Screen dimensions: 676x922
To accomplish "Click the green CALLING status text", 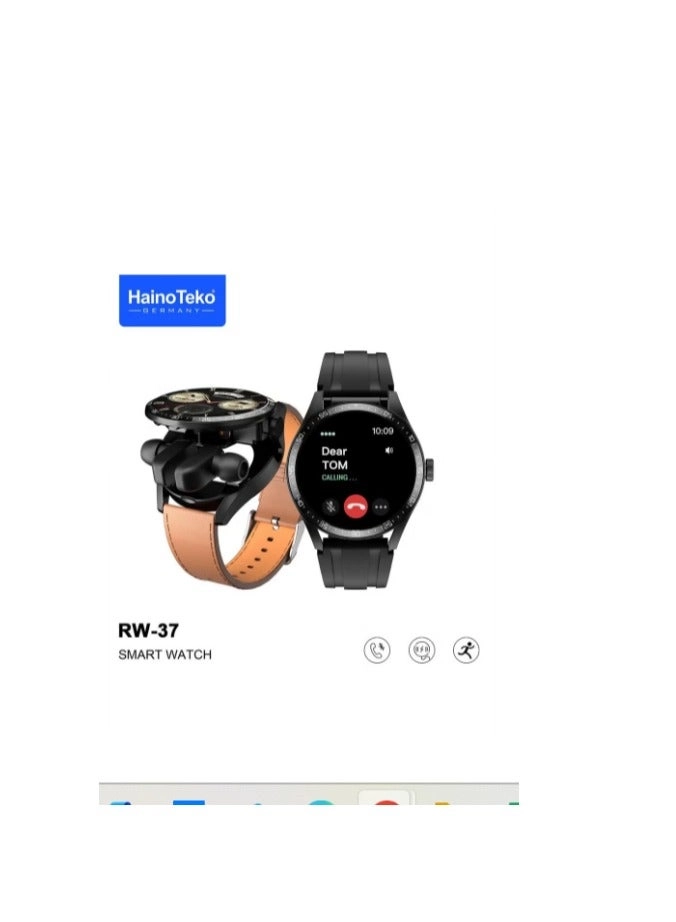I will click(x=339, y=477).
